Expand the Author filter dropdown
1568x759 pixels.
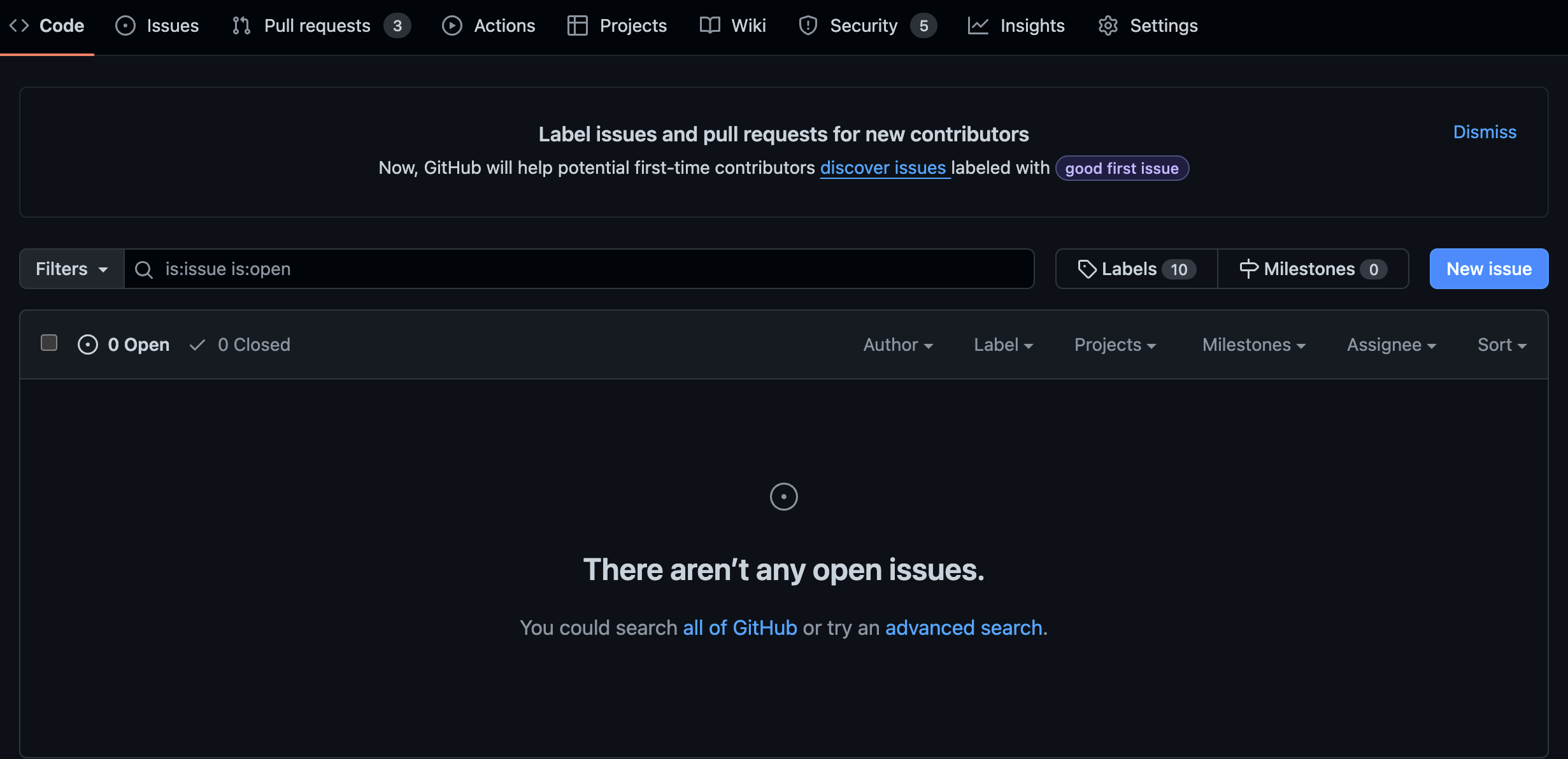[898, 344]
